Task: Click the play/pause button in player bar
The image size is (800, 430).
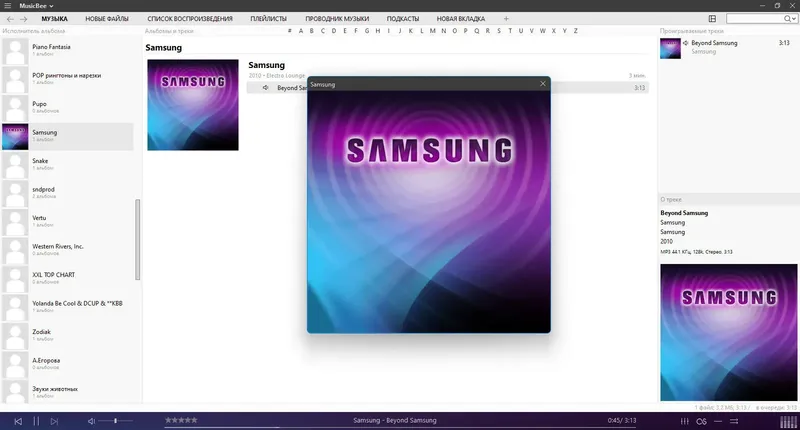Action: coord(36,421)
